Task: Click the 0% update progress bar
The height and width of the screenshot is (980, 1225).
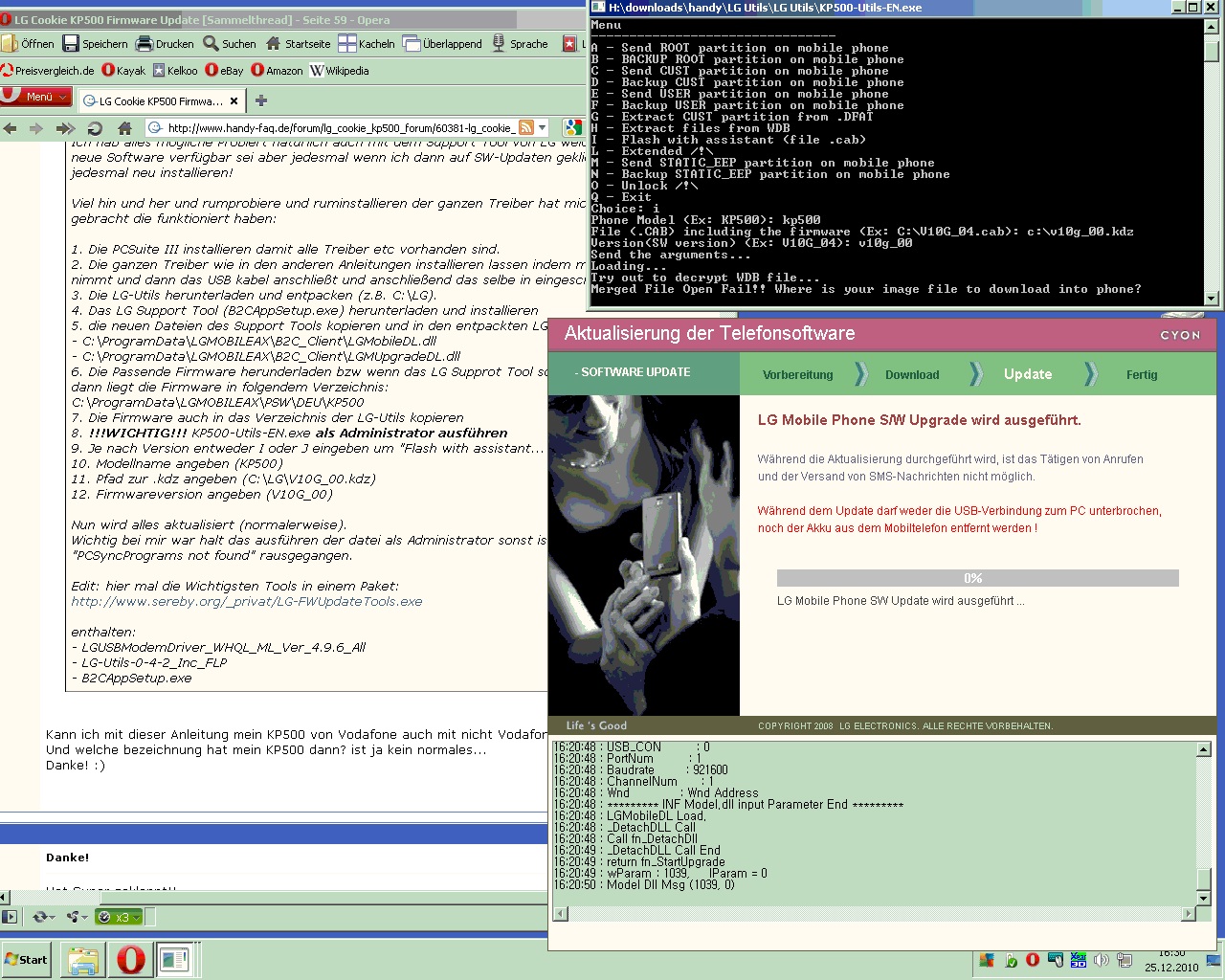Action: [x=977, y=578]
